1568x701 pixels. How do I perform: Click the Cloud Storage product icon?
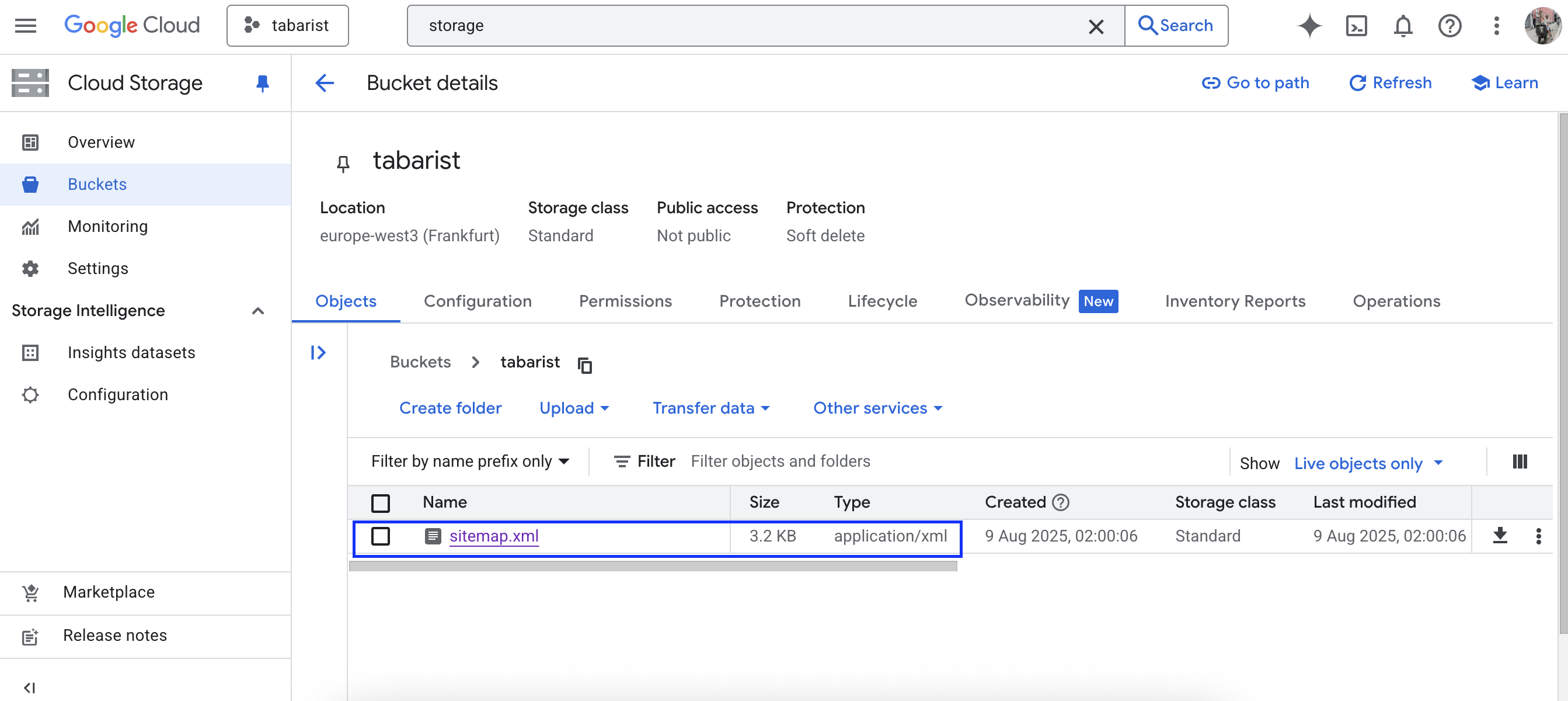(x=30, y=83)
